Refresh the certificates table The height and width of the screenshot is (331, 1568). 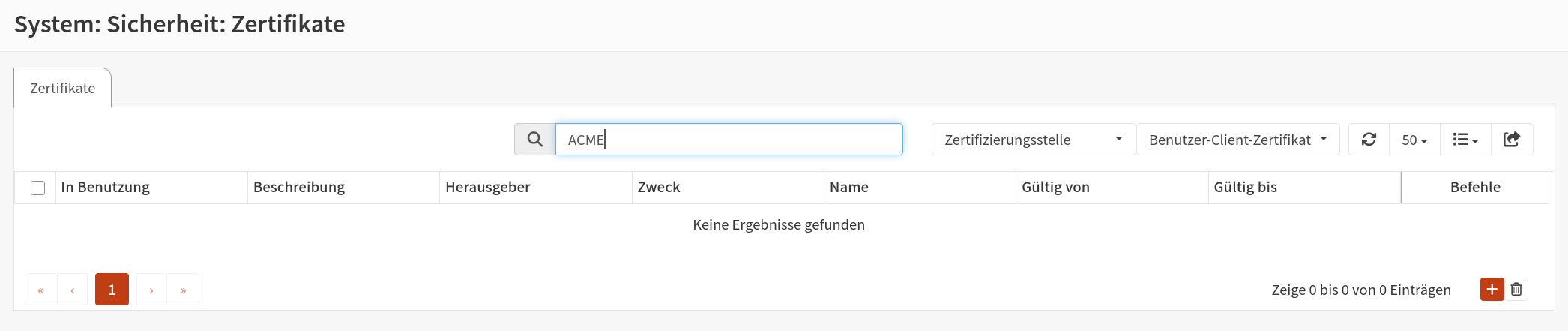1369,140
